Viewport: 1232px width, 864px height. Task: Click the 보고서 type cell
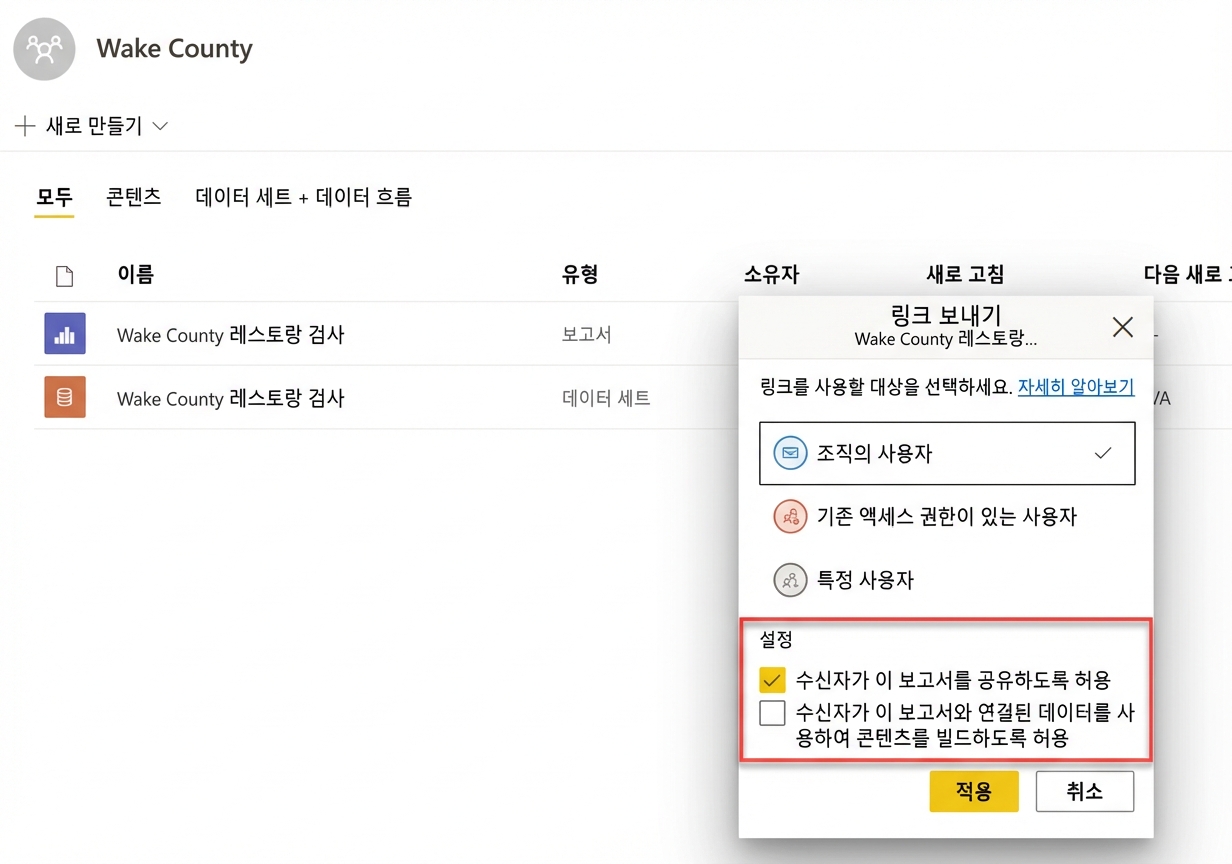(586, 335)
